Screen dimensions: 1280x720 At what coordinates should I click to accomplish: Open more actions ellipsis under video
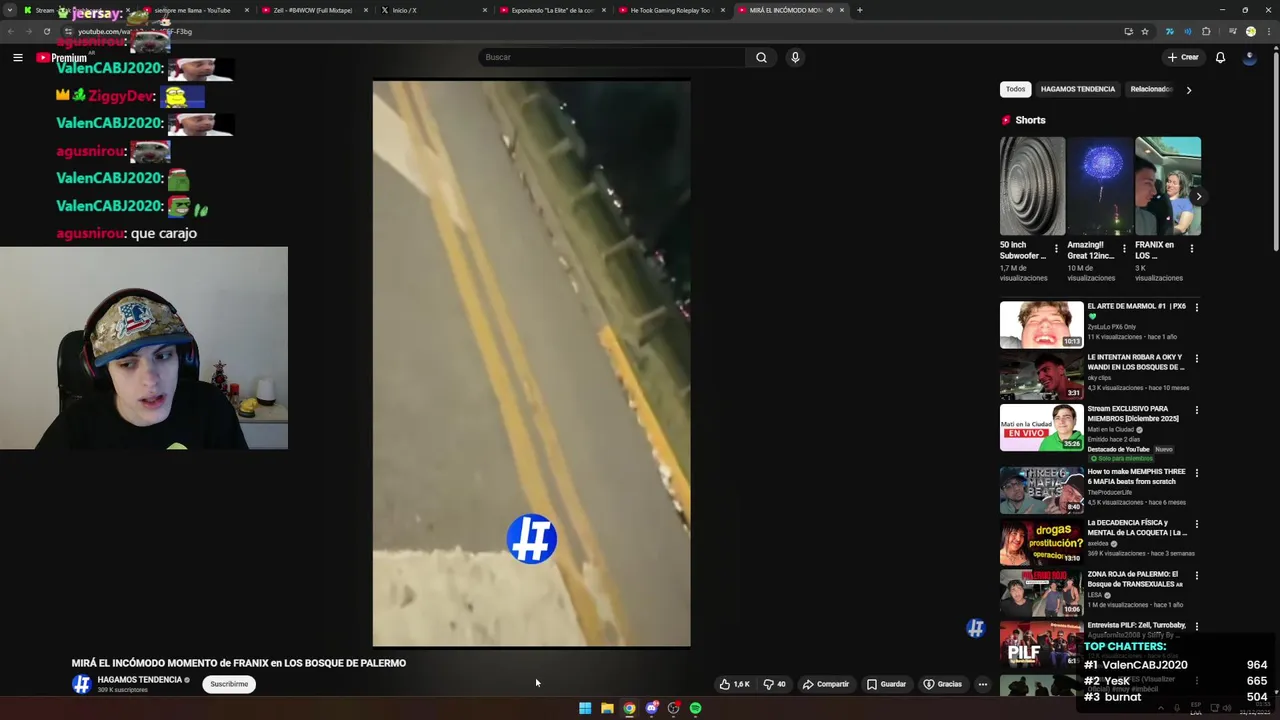(x=983, y=684)
